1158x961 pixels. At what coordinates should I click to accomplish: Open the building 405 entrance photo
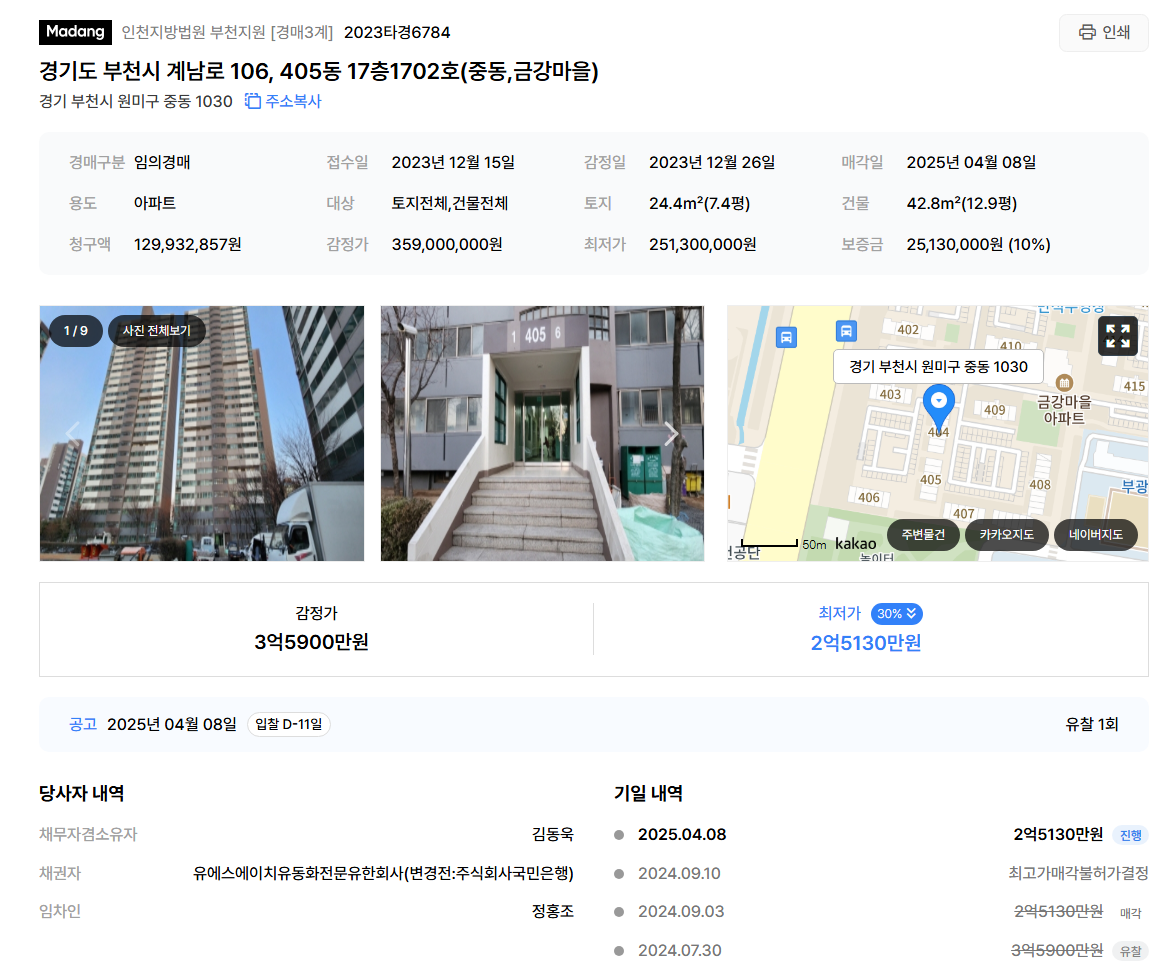542,434
